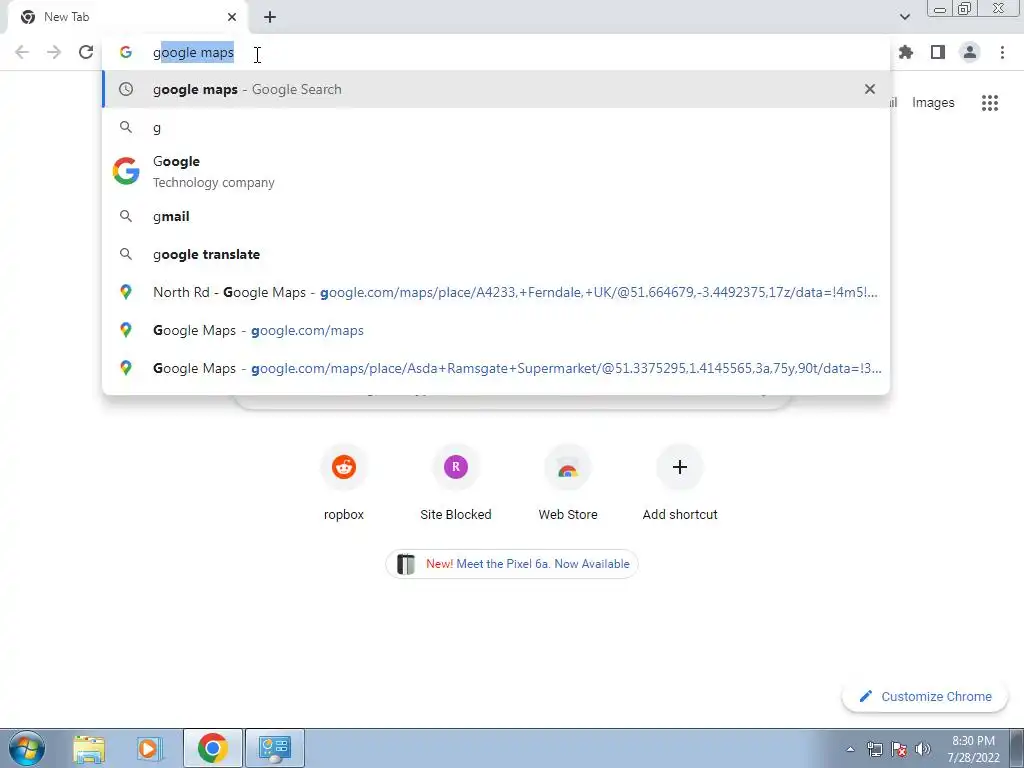
Task: Choose the google translate suggestion
Action: [x=496, y=254]
